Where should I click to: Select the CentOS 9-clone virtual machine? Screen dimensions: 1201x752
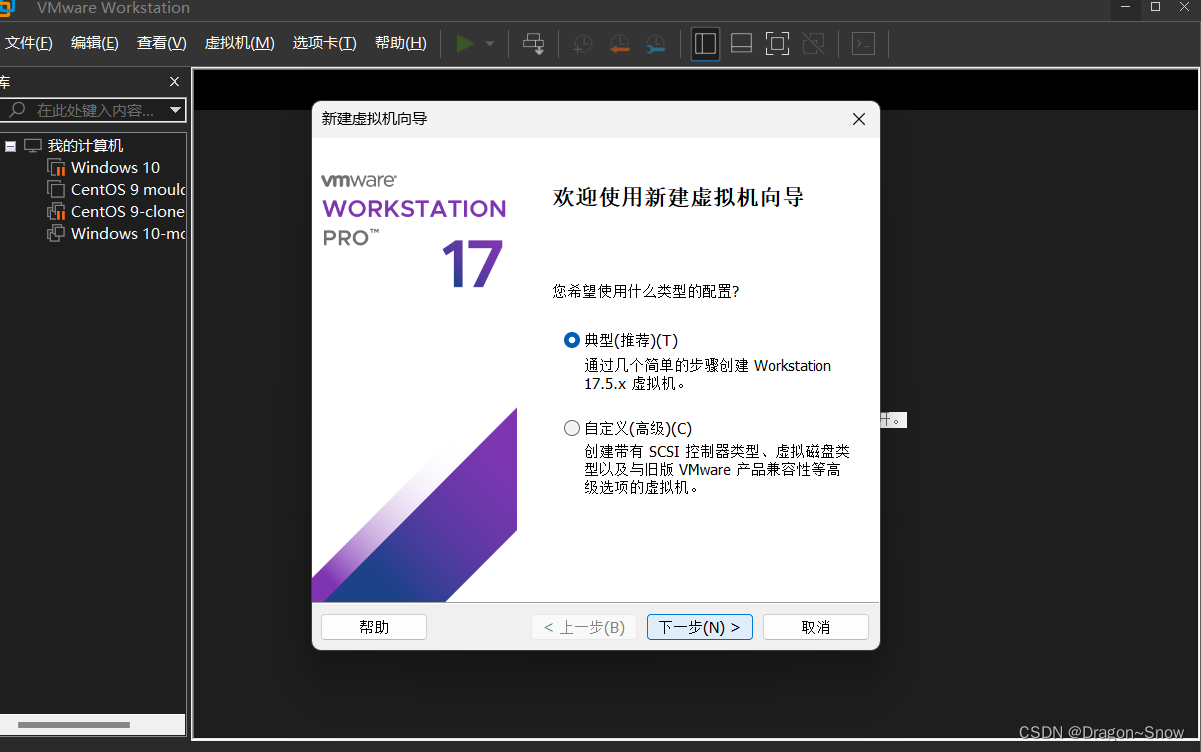pyautogui.click(x=128, y=212)
